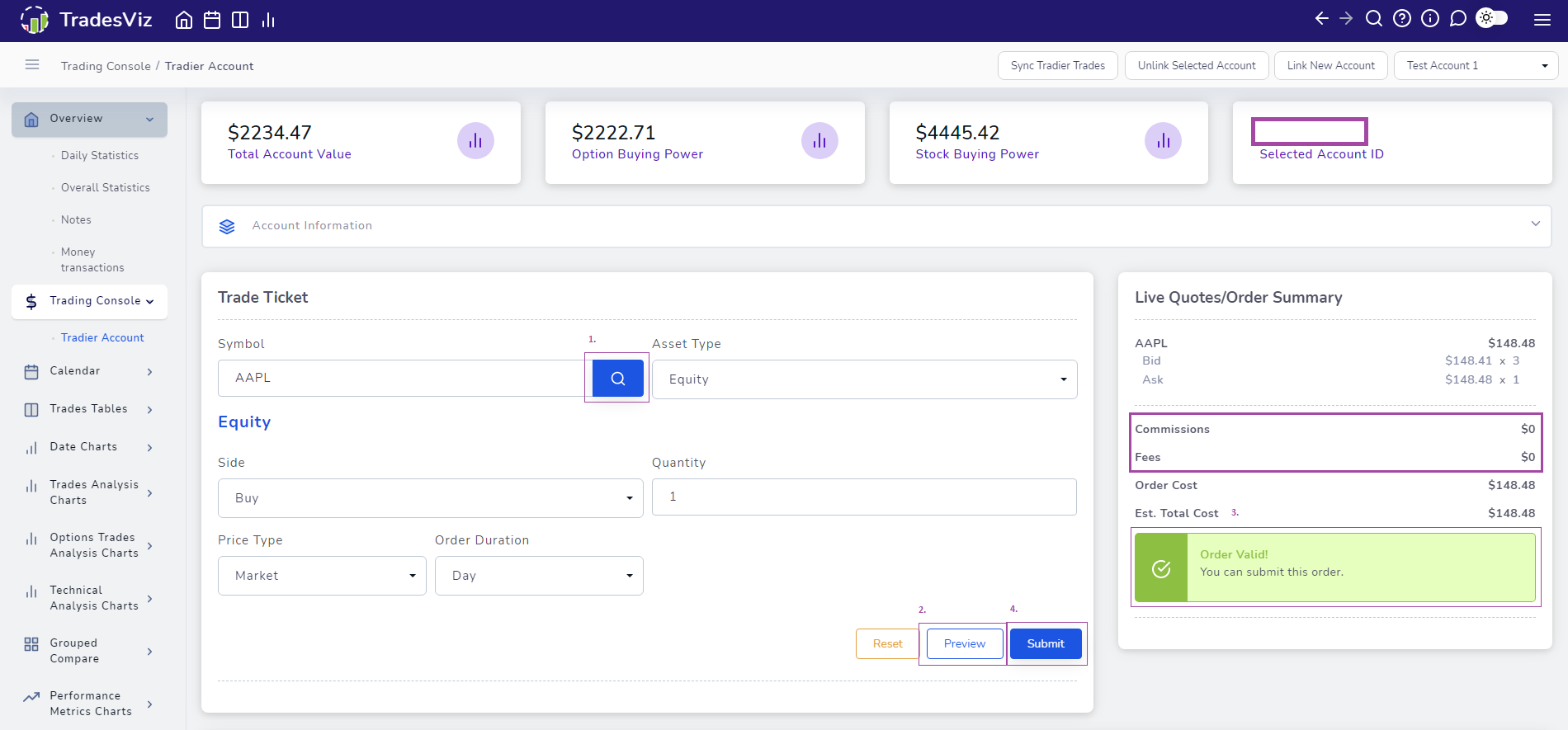Click the Tradier Account breadcrumb text
The height and width of the screenshot is (730, 1568).
pyautogui.click(x=209, y=66)
